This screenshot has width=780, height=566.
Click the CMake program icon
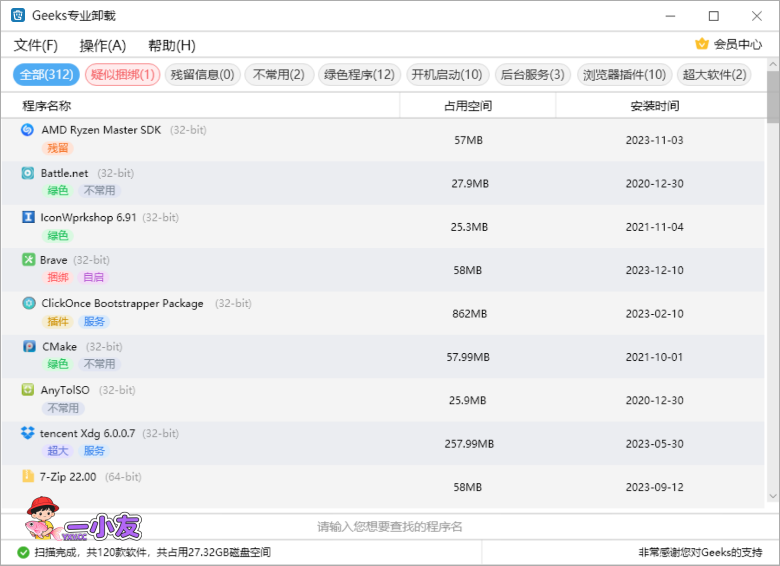point(29,346)
